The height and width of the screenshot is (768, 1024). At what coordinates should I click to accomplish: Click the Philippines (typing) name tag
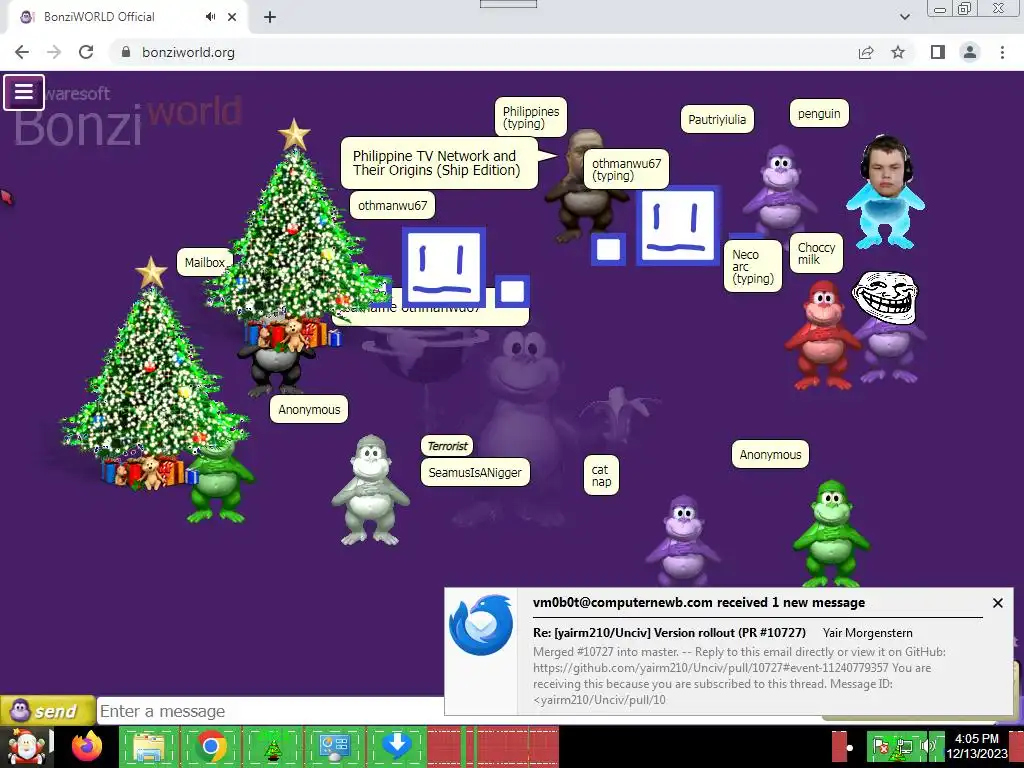531,118
